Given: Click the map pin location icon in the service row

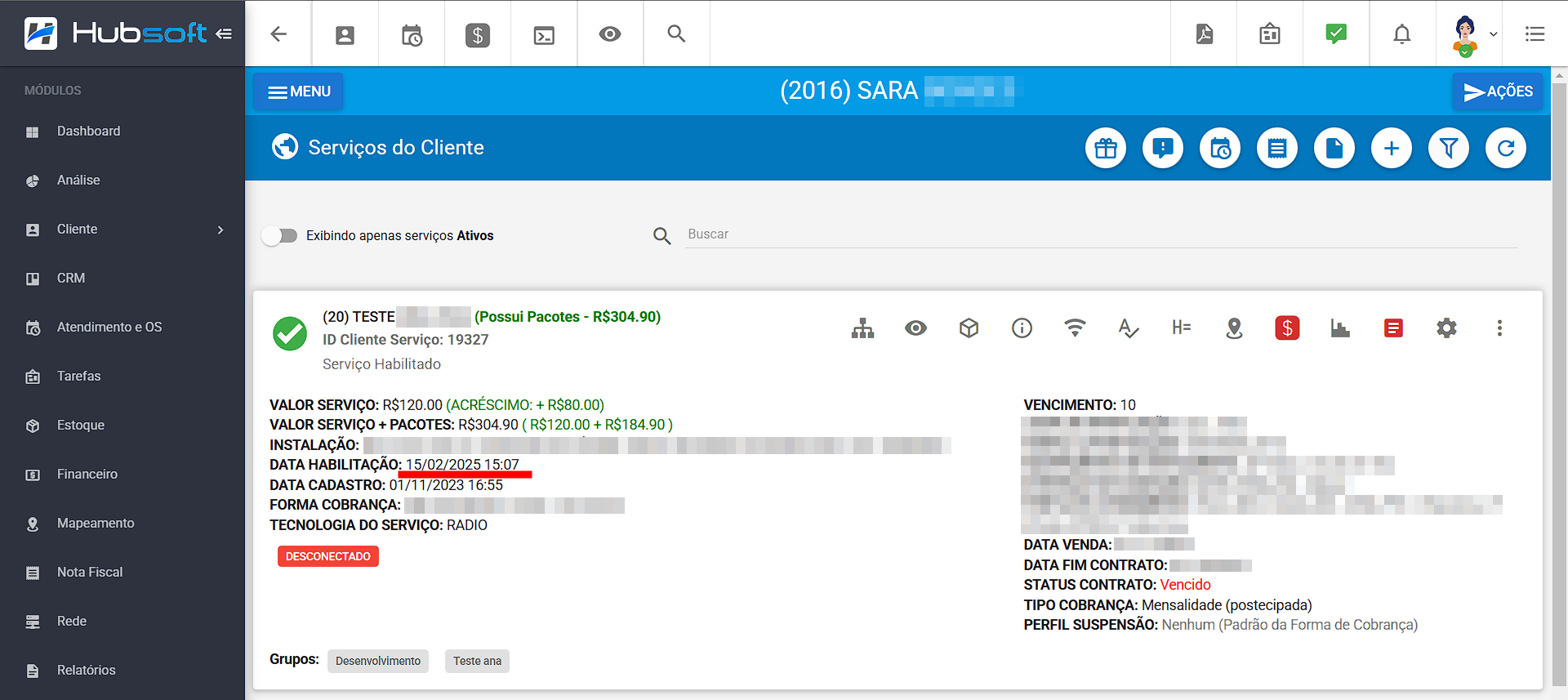Looking at the screenshot, I should 1234,328.
